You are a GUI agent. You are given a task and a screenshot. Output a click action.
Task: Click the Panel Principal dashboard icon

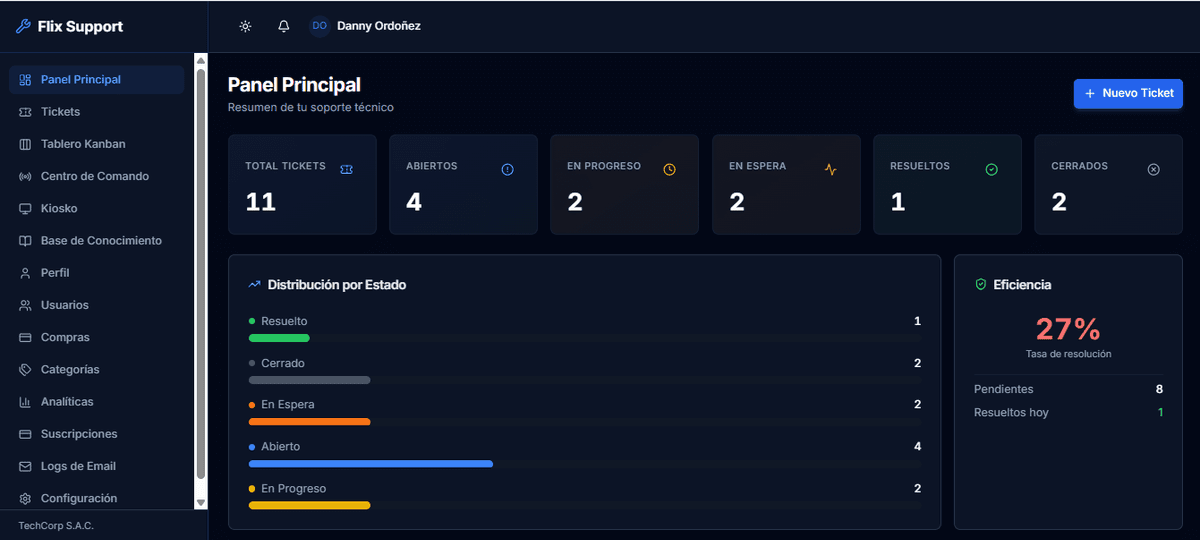[x=26, y=80]
